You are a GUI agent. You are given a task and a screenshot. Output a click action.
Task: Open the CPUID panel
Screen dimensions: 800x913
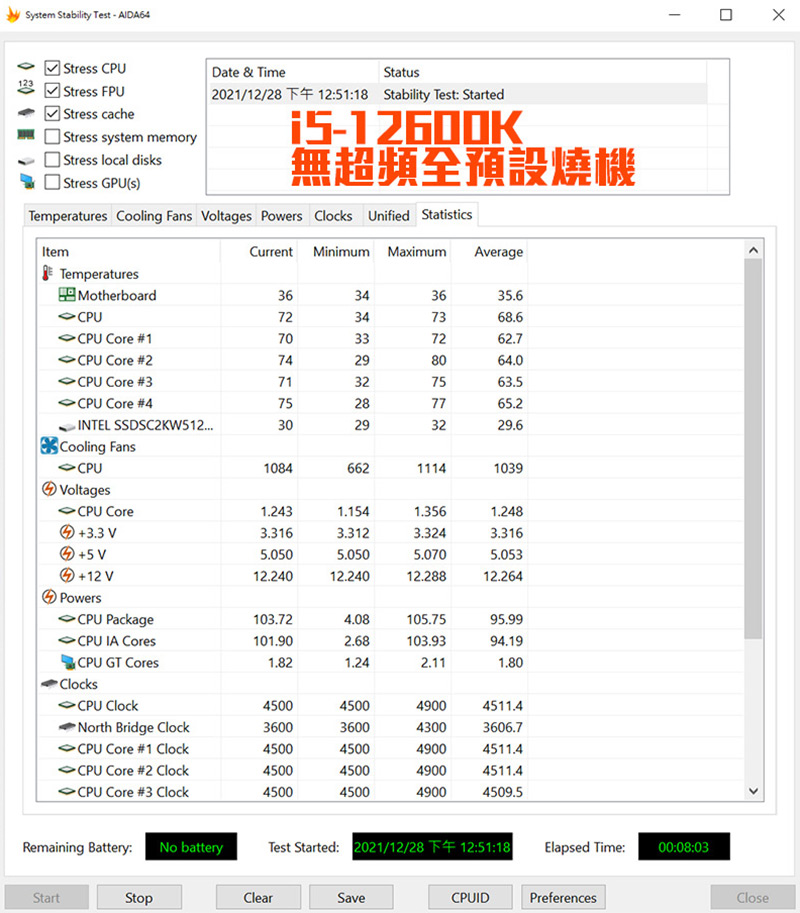[470, 897]
